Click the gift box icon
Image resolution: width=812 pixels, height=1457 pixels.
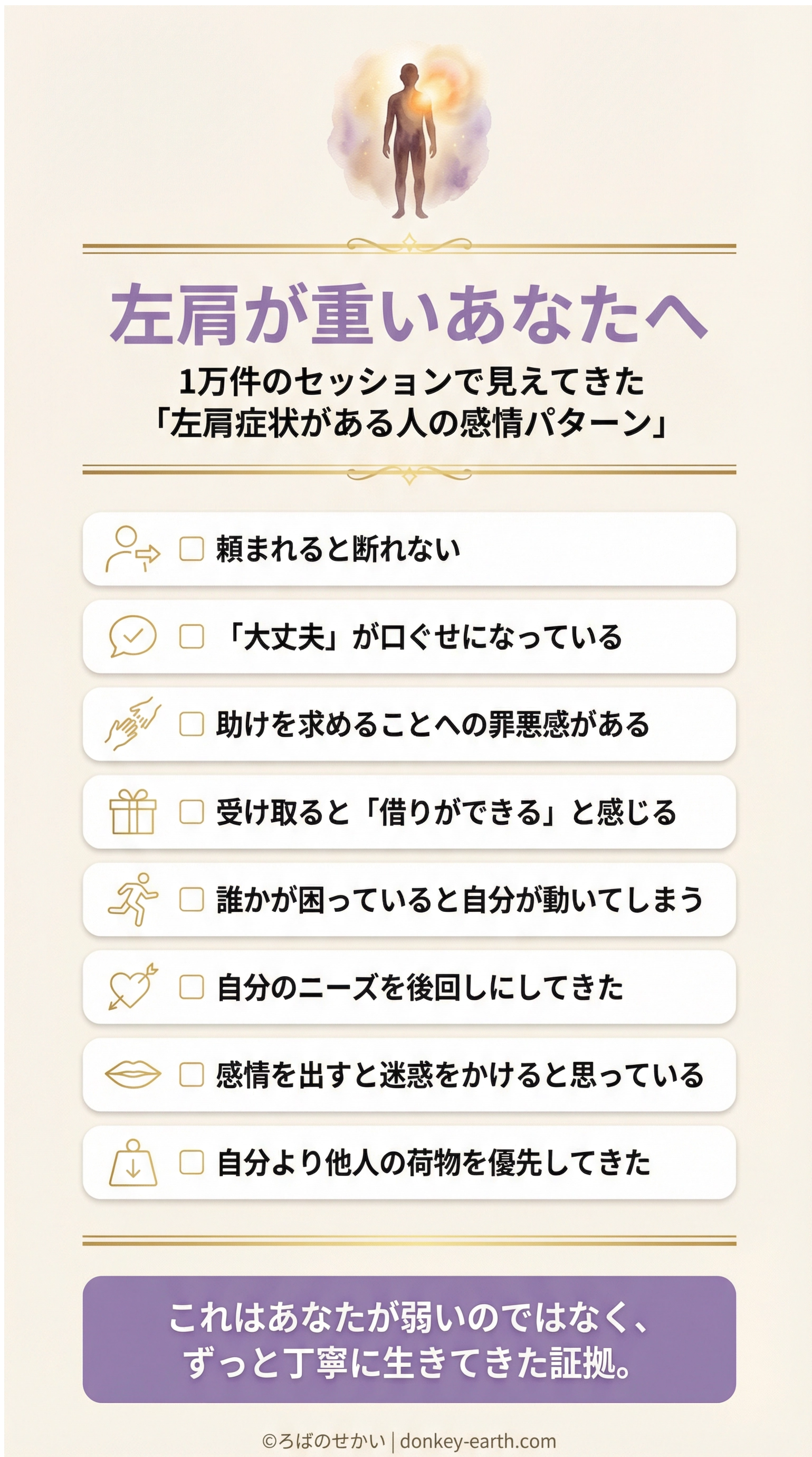(x=133, y=812)
